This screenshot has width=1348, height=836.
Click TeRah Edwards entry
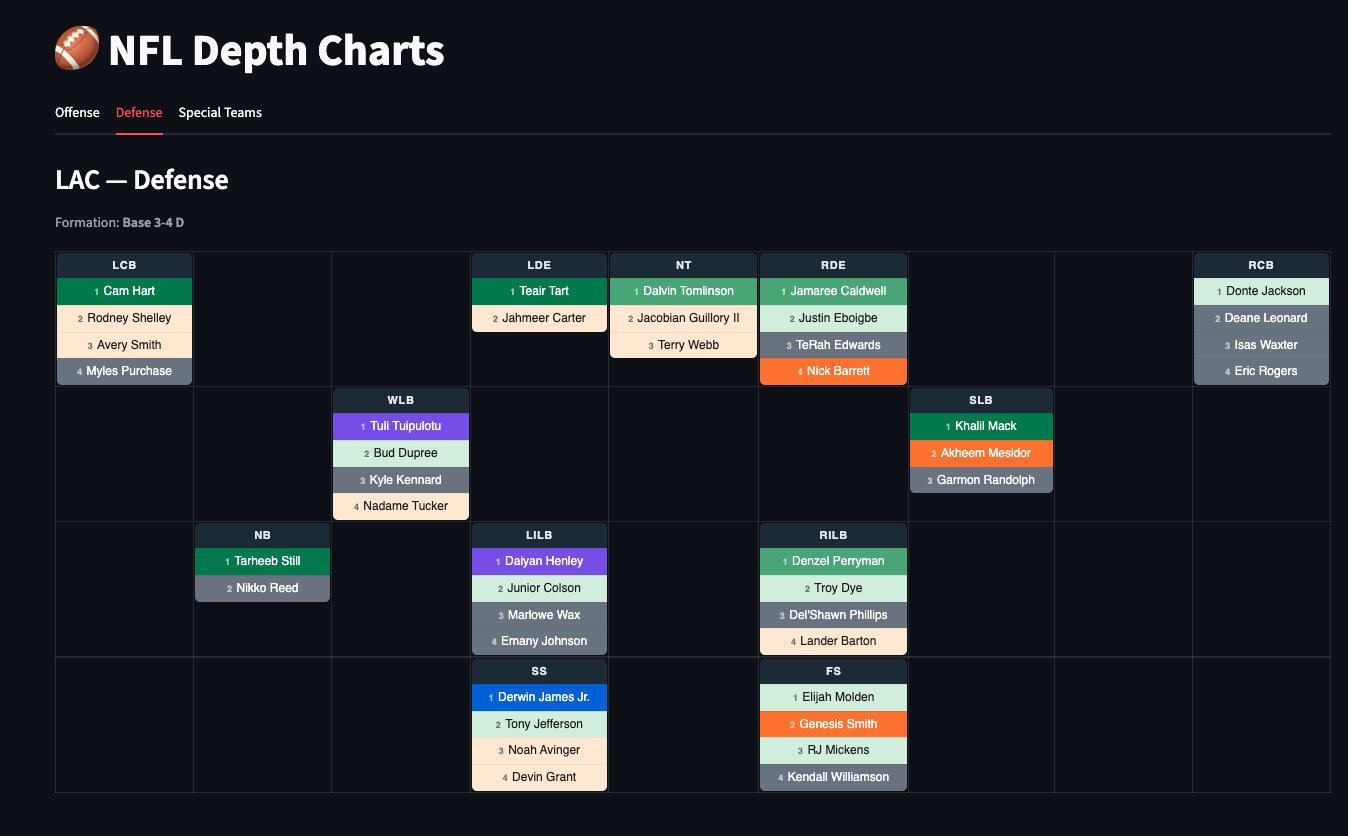[833, 345]
